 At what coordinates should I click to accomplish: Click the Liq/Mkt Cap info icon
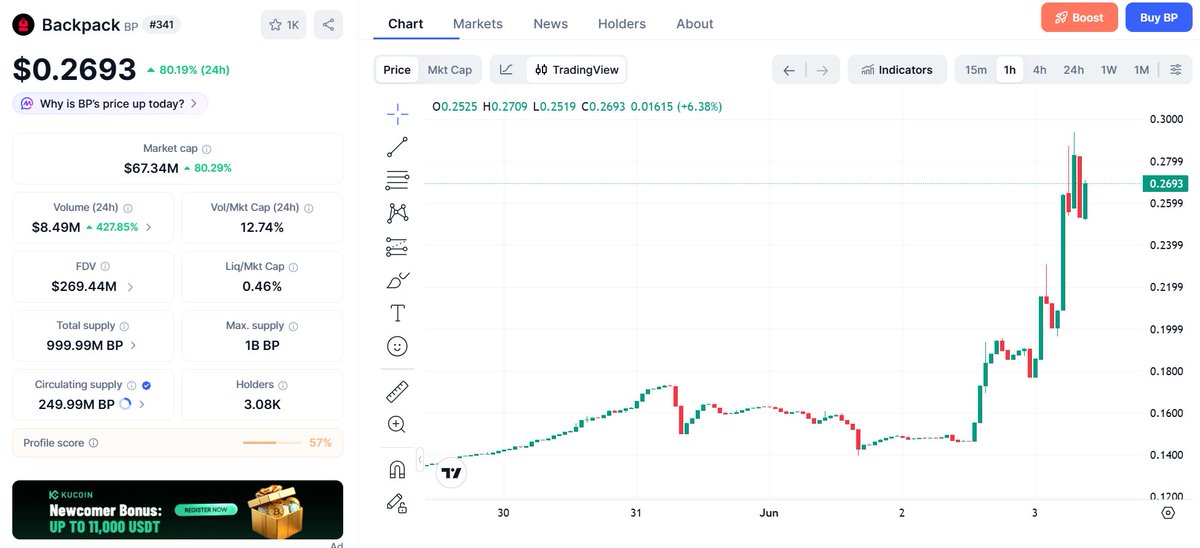(x=293, y=267)
